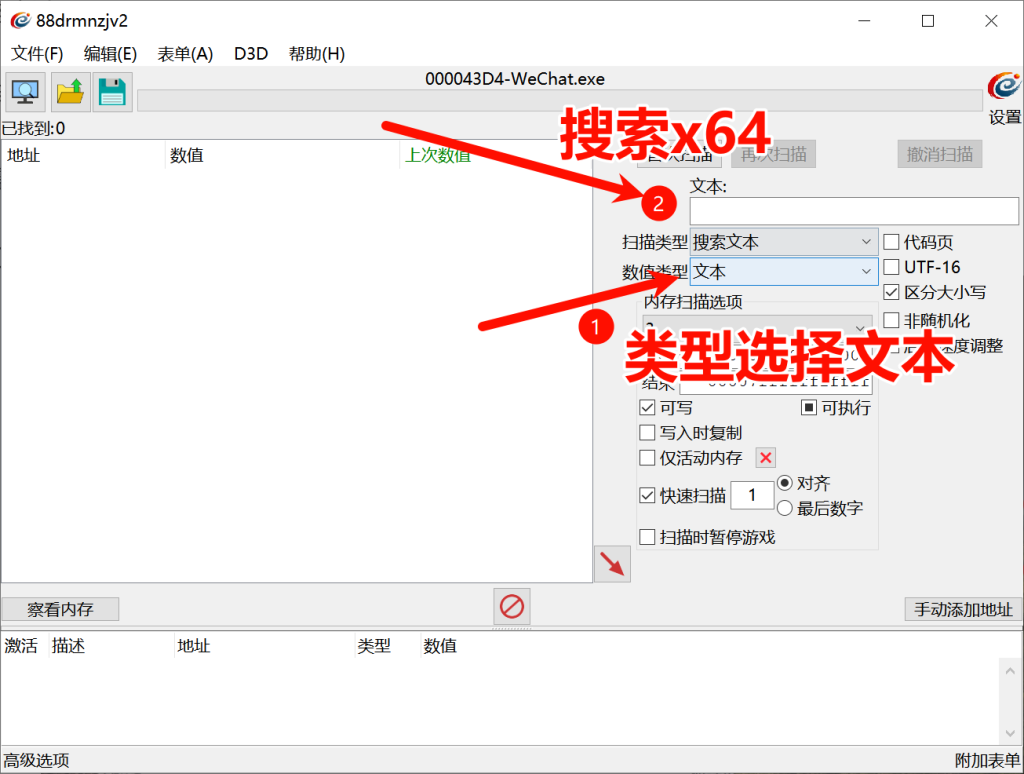
Task: Toggle the 可写 writable checkbox
Action: pos(647,408)
